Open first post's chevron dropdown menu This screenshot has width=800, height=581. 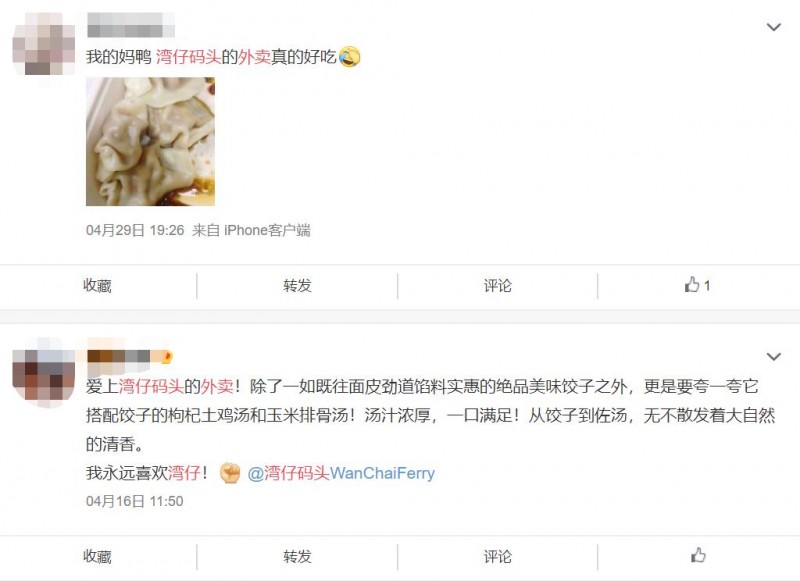[x=773, y=27]
